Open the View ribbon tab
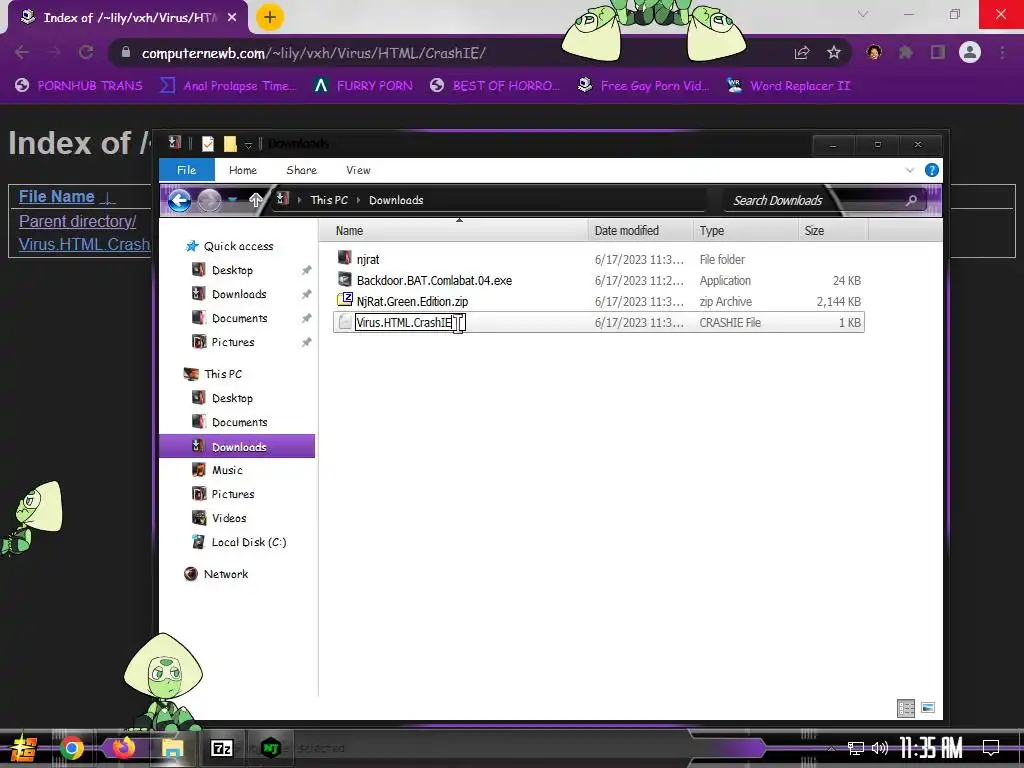This screenshot has height=768, width=1024. pos(358,170)
